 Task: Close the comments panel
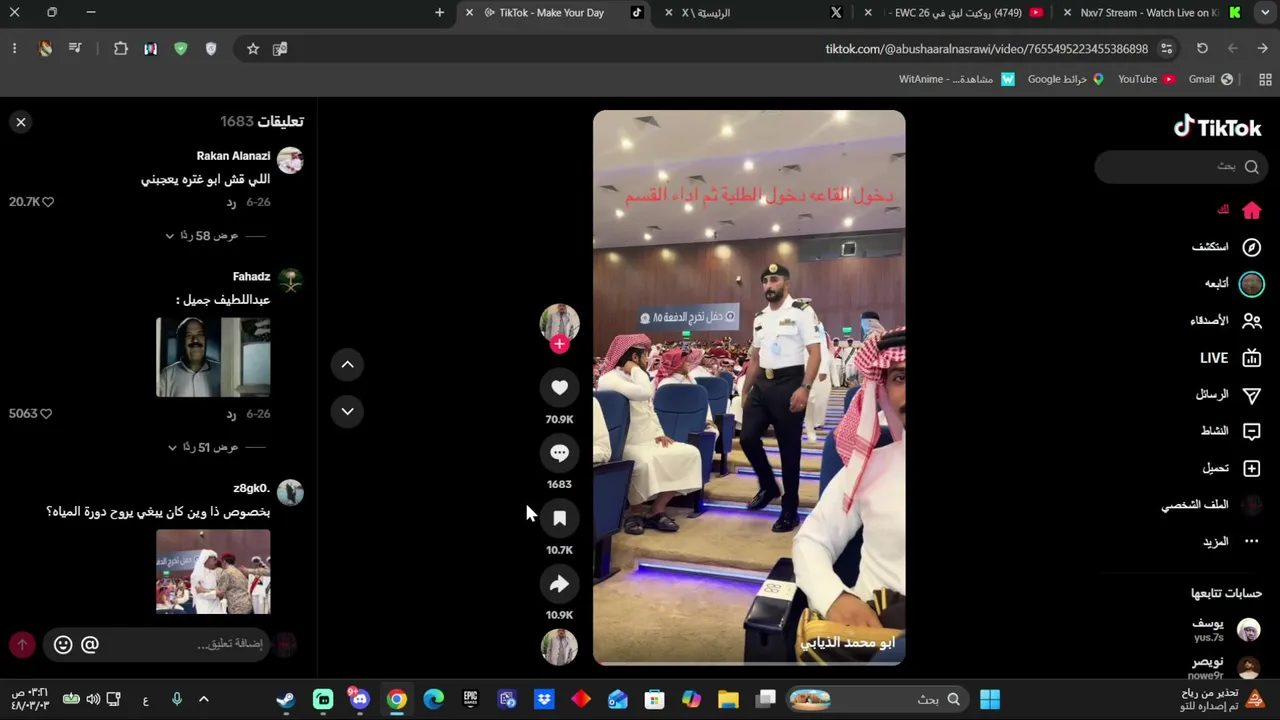[21, 122]
